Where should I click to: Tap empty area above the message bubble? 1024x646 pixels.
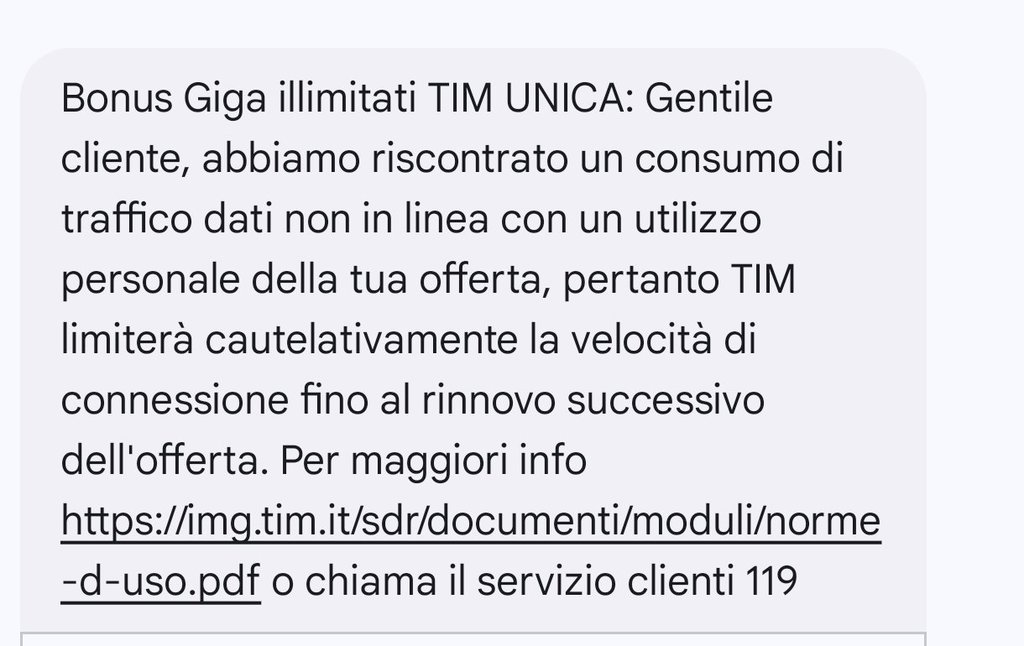click(x=473, y=23)
